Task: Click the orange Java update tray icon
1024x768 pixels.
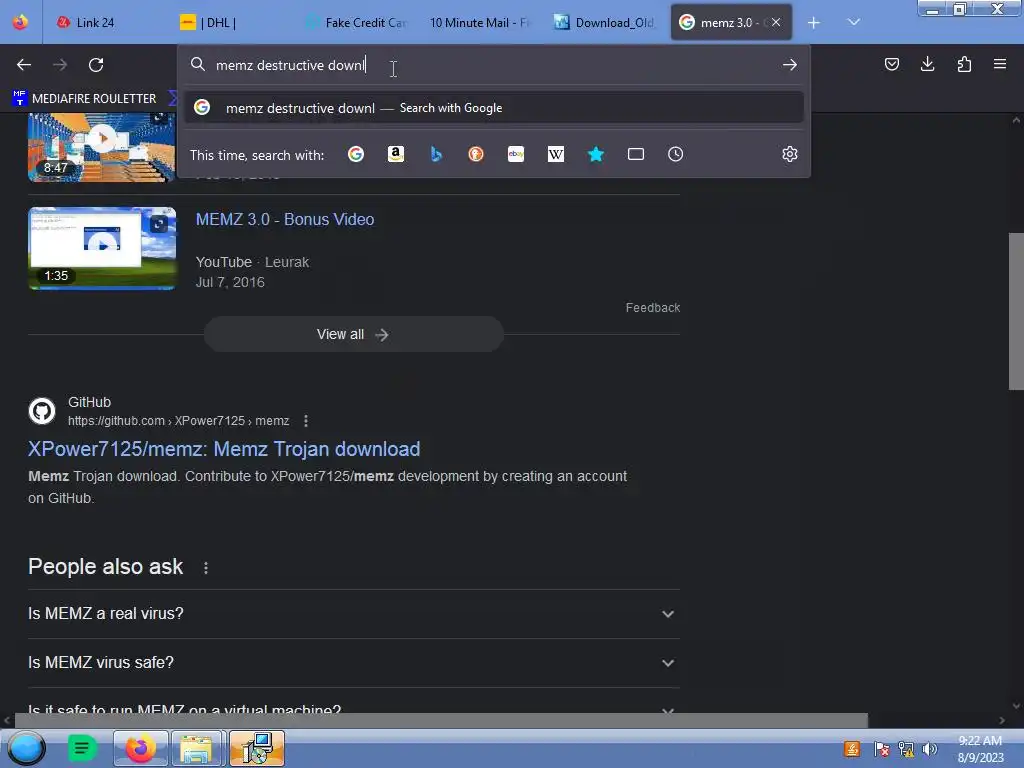Action: coord(852,749)
